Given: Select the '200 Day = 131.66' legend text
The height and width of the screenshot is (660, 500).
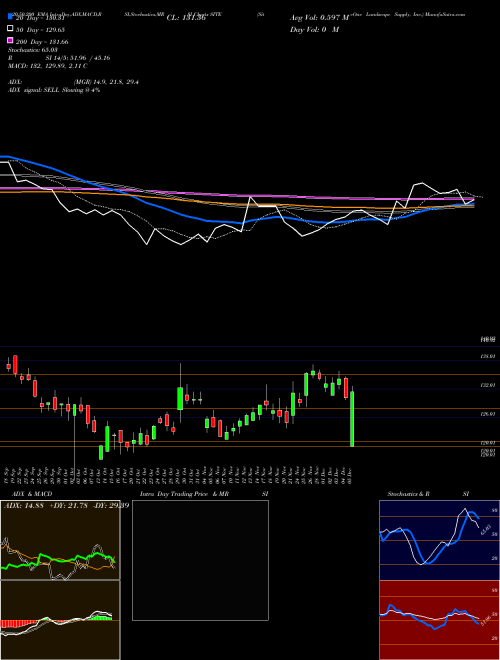Looking at the screenshot, I should [x=42, y=42].
